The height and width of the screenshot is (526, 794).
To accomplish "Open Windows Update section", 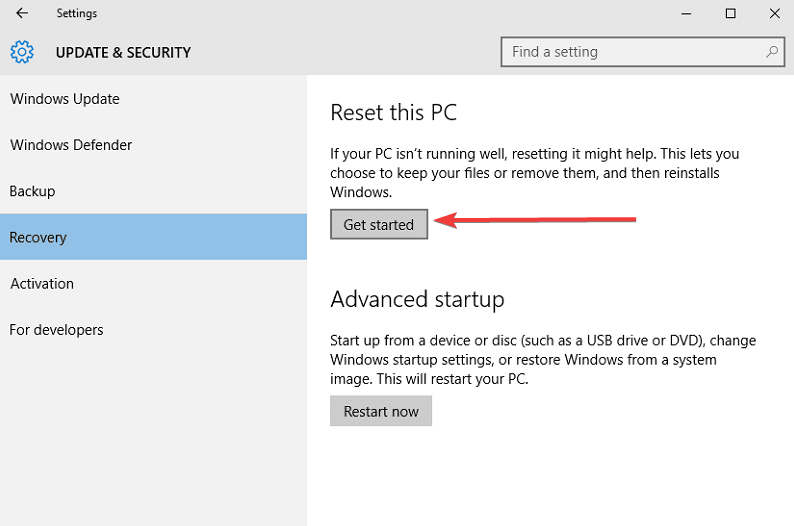I will pyautogui.click(x=153, y=99).
